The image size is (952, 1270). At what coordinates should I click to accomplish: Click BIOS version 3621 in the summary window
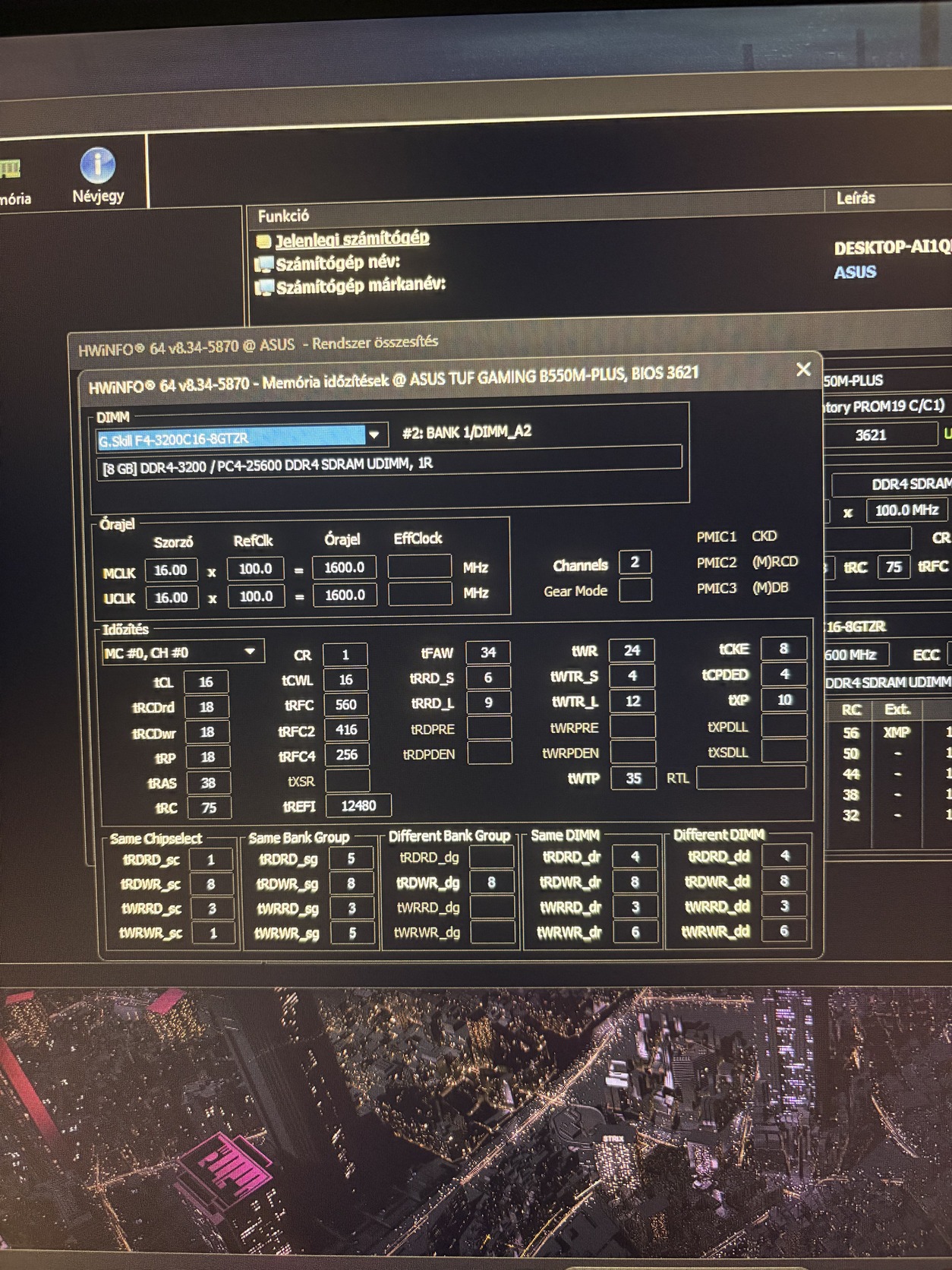[x=871, y=434]
